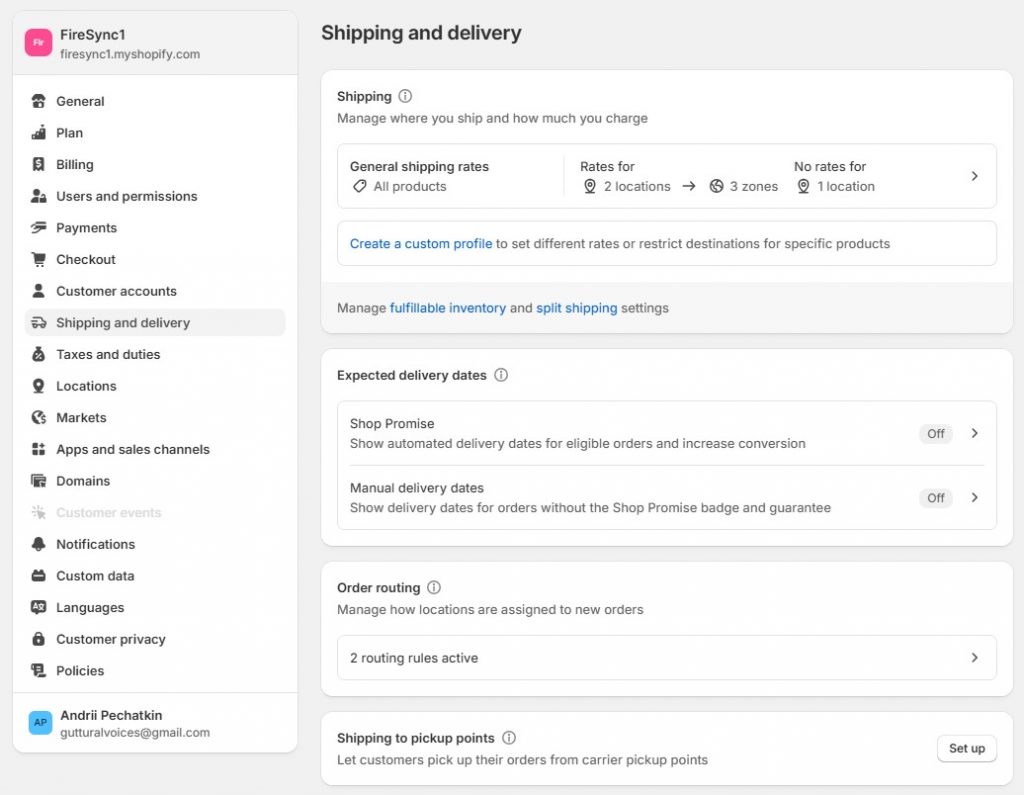Click the AP user avatar

coord(40,722)
